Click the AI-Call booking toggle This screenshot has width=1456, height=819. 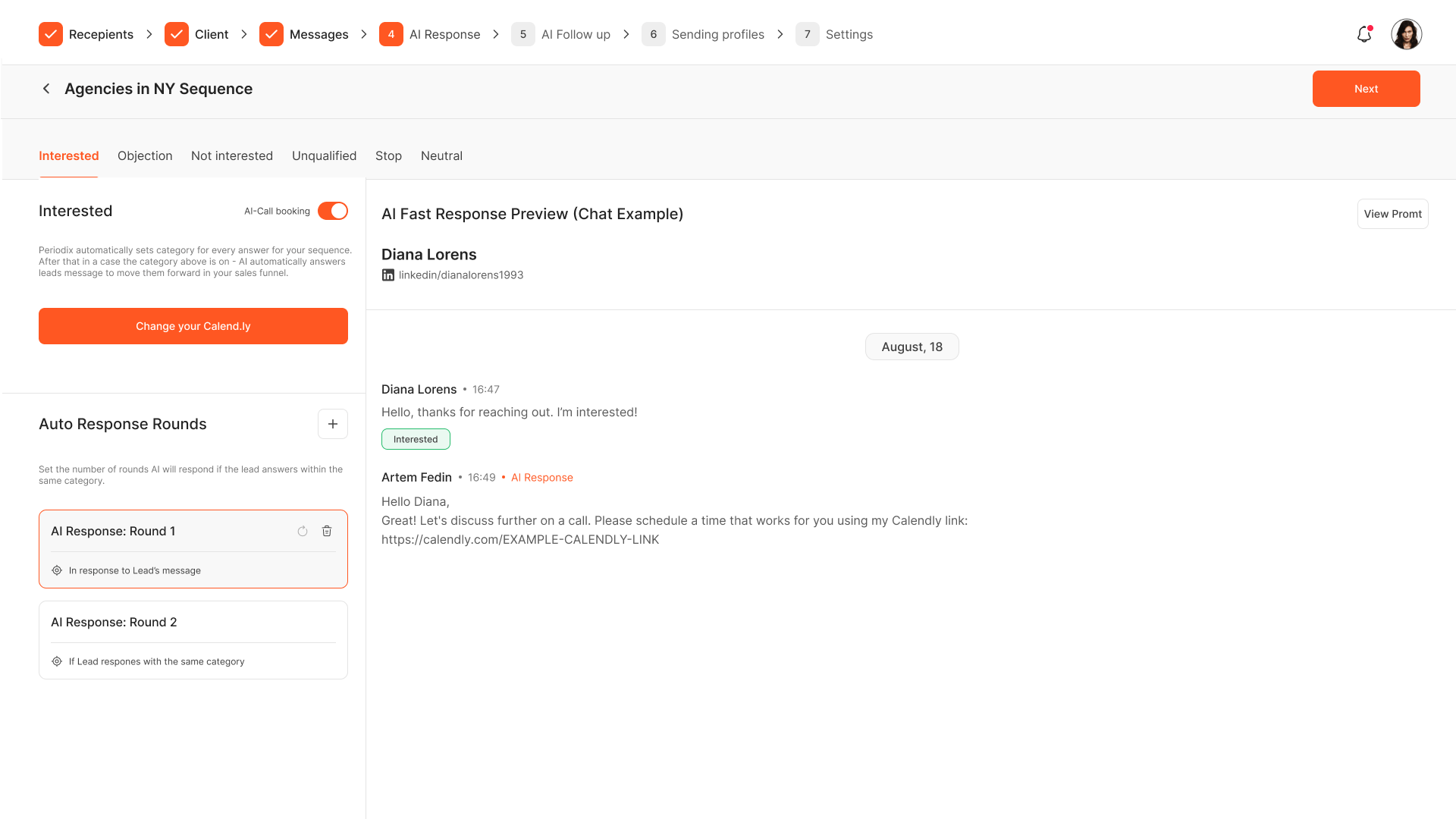point(332,210)
